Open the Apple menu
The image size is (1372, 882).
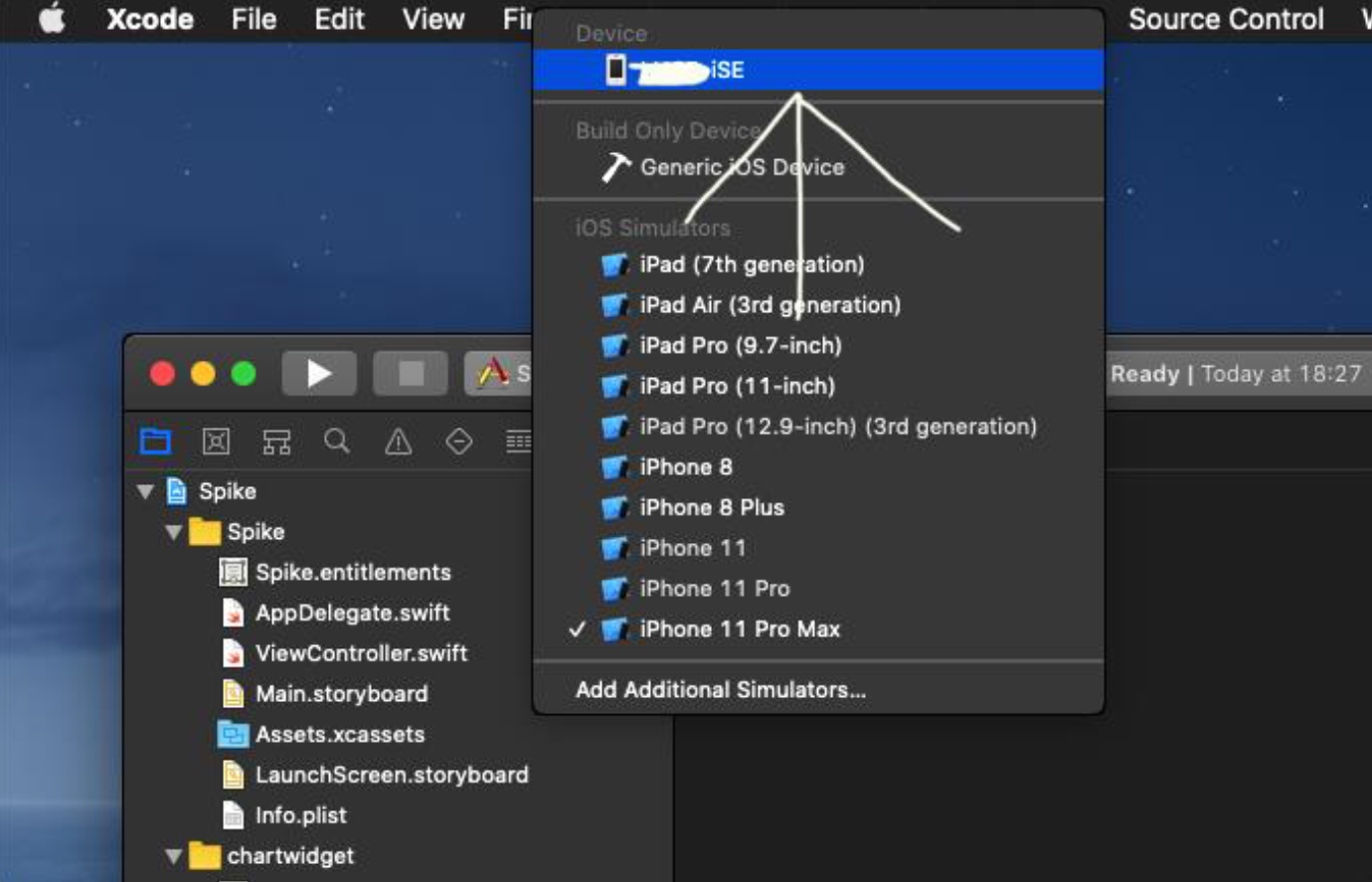[x=52, y=19]
